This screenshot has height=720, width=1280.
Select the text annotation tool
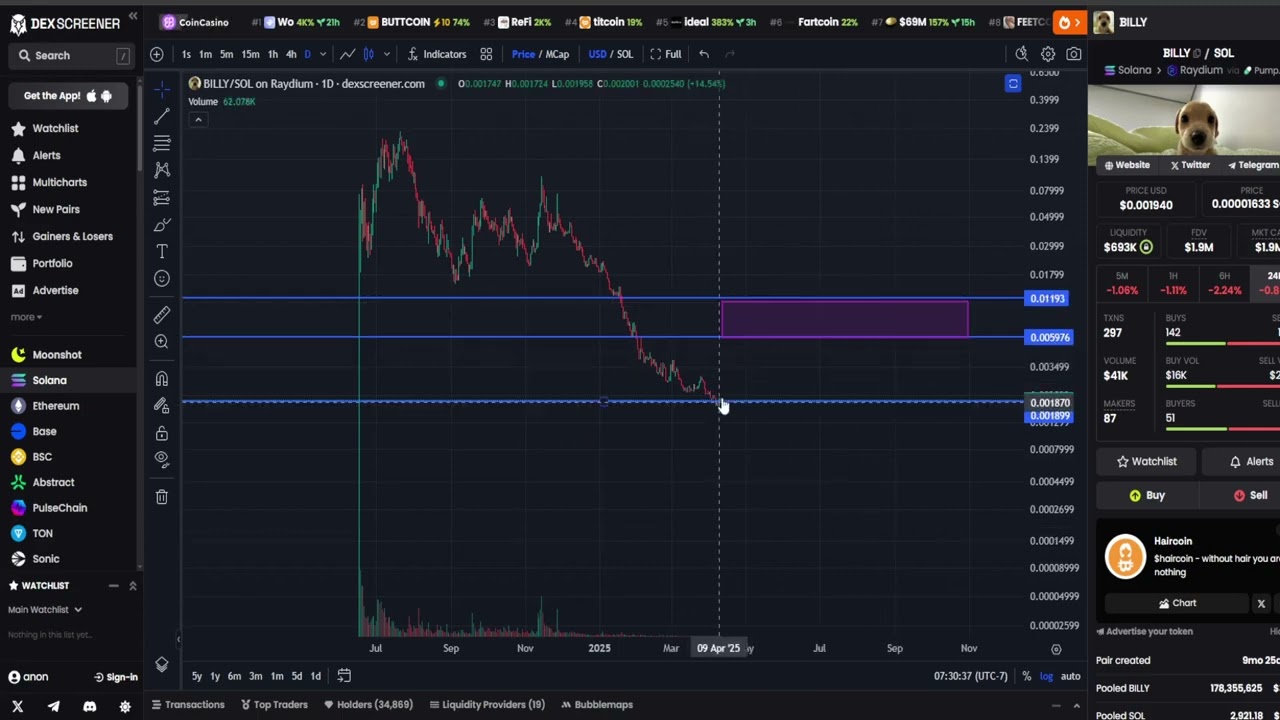click(162, 251)
